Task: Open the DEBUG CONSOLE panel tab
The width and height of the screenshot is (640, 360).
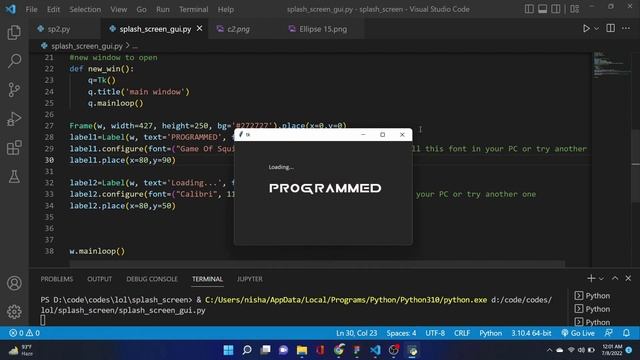Action: pos(152,279)
